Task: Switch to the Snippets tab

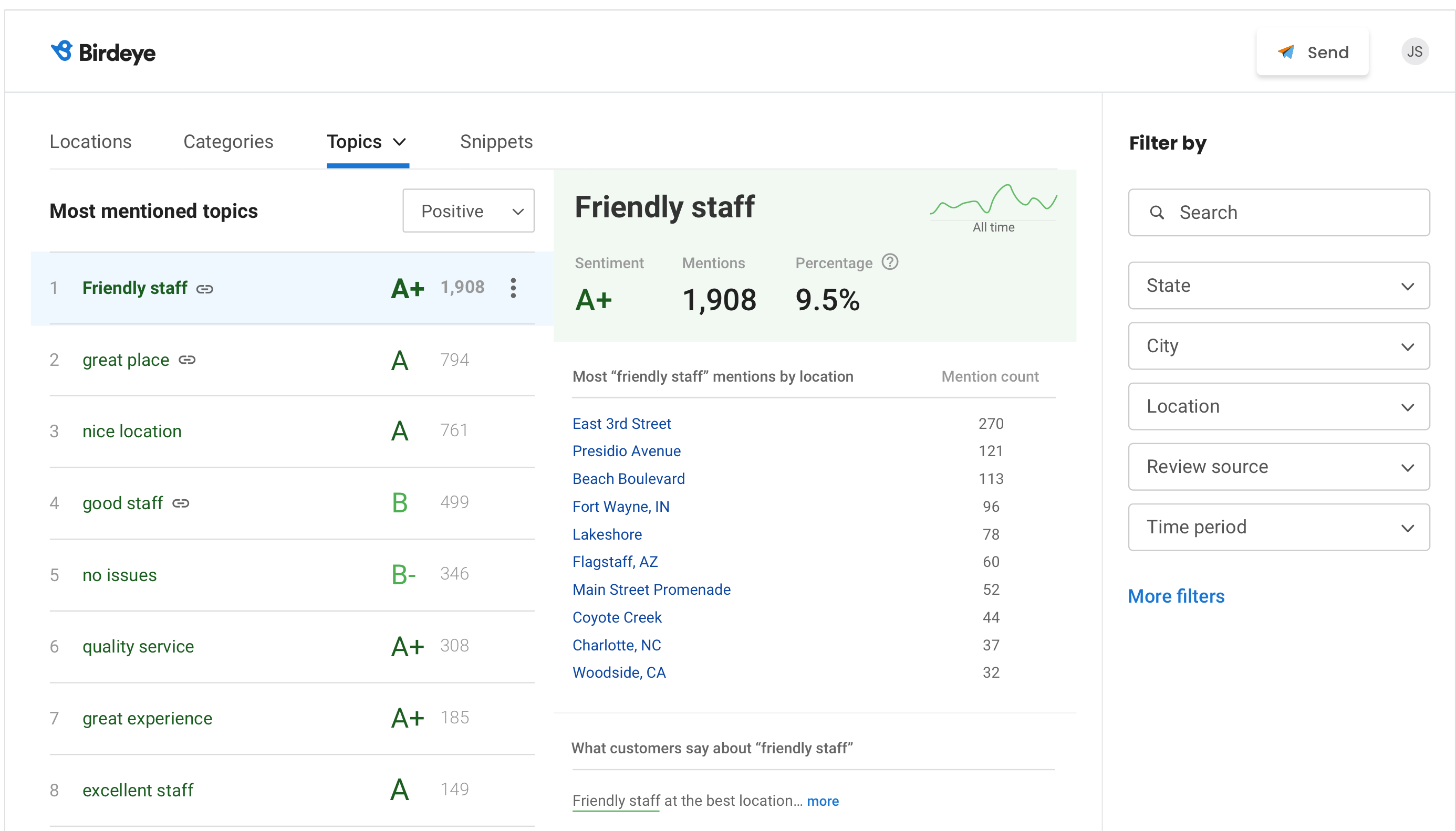Action: click(x=496, y=142)
